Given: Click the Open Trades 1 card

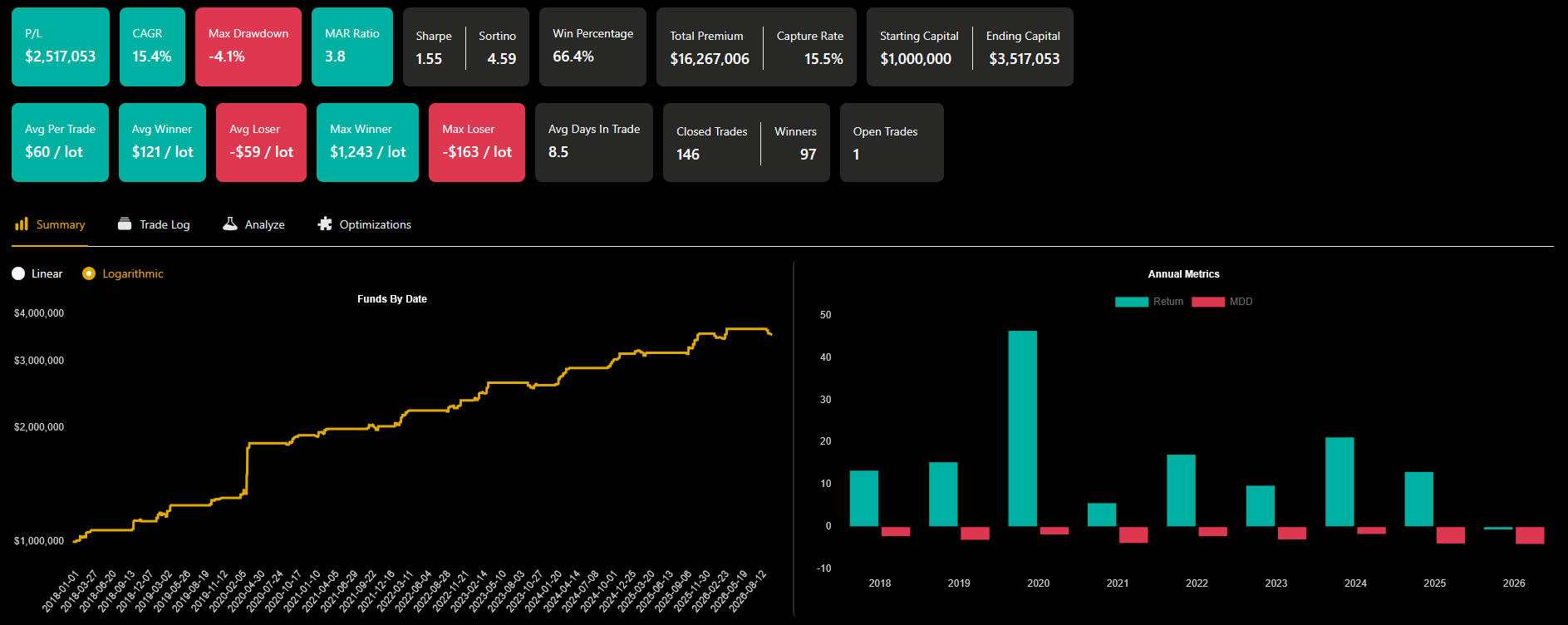Looking at the screenshot, I should 892,142.
